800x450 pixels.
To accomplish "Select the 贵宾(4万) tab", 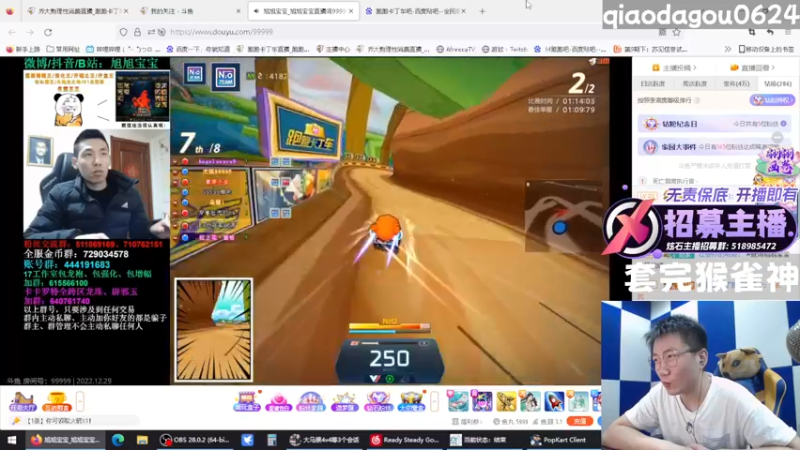I will tap(736, 84).
